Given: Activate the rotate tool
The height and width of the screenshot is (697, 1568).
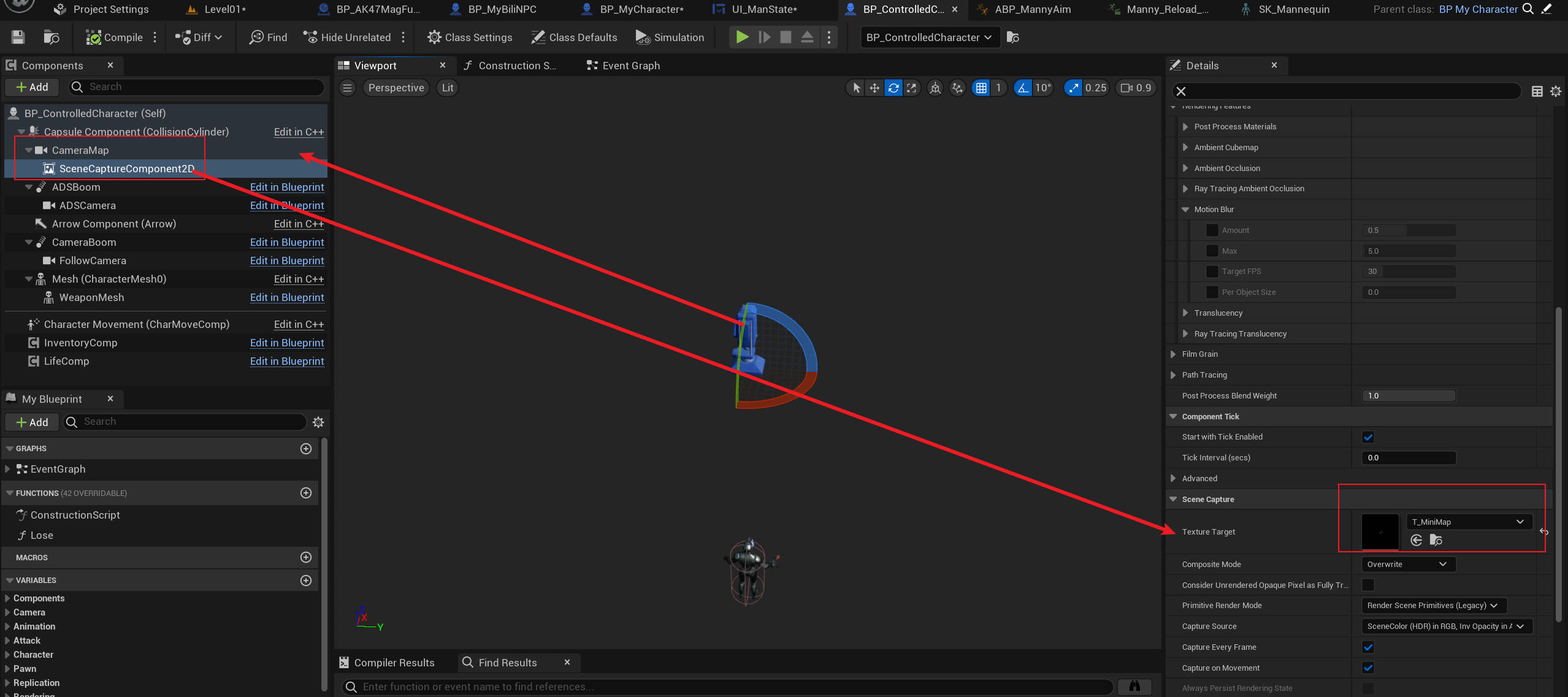Looking at the screenshot, I should [x=893, y=88].
